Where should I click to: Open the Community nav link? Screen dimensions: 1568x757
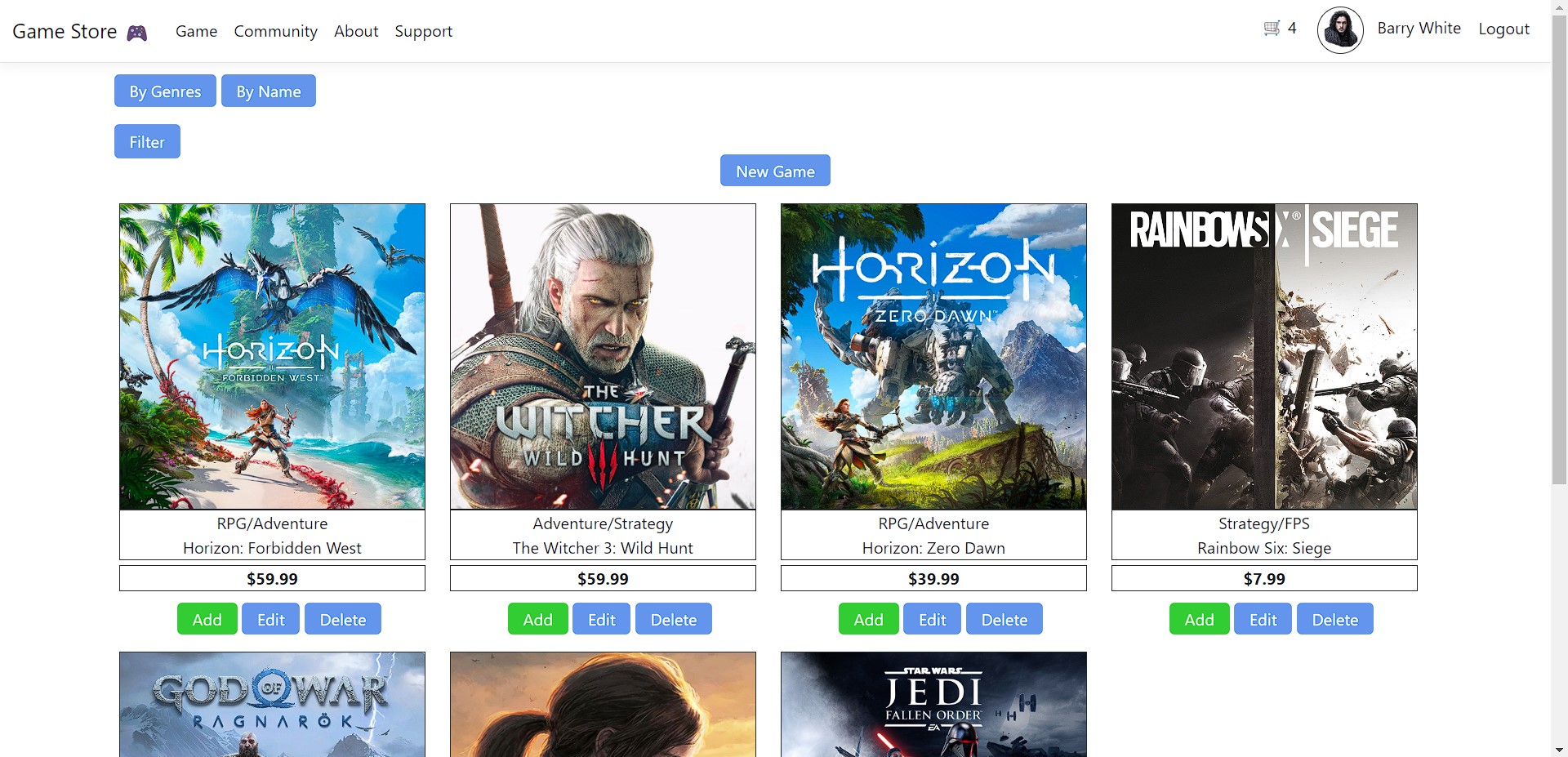[x=275, y=31]
